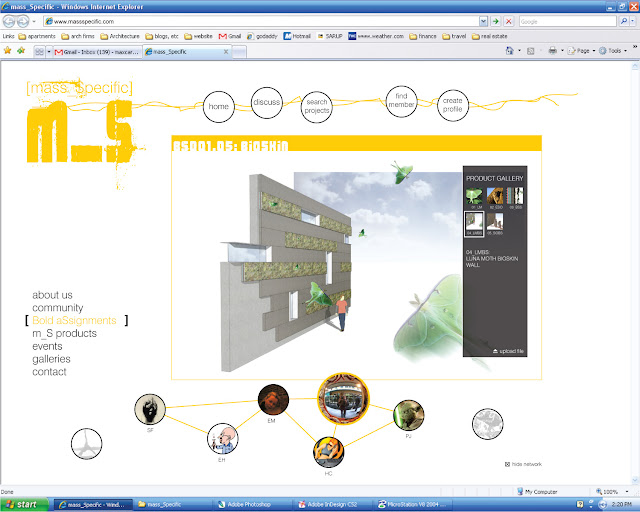Expand the address bar history dropdown
Screen dimensions: 640x512
coord(484,21)
